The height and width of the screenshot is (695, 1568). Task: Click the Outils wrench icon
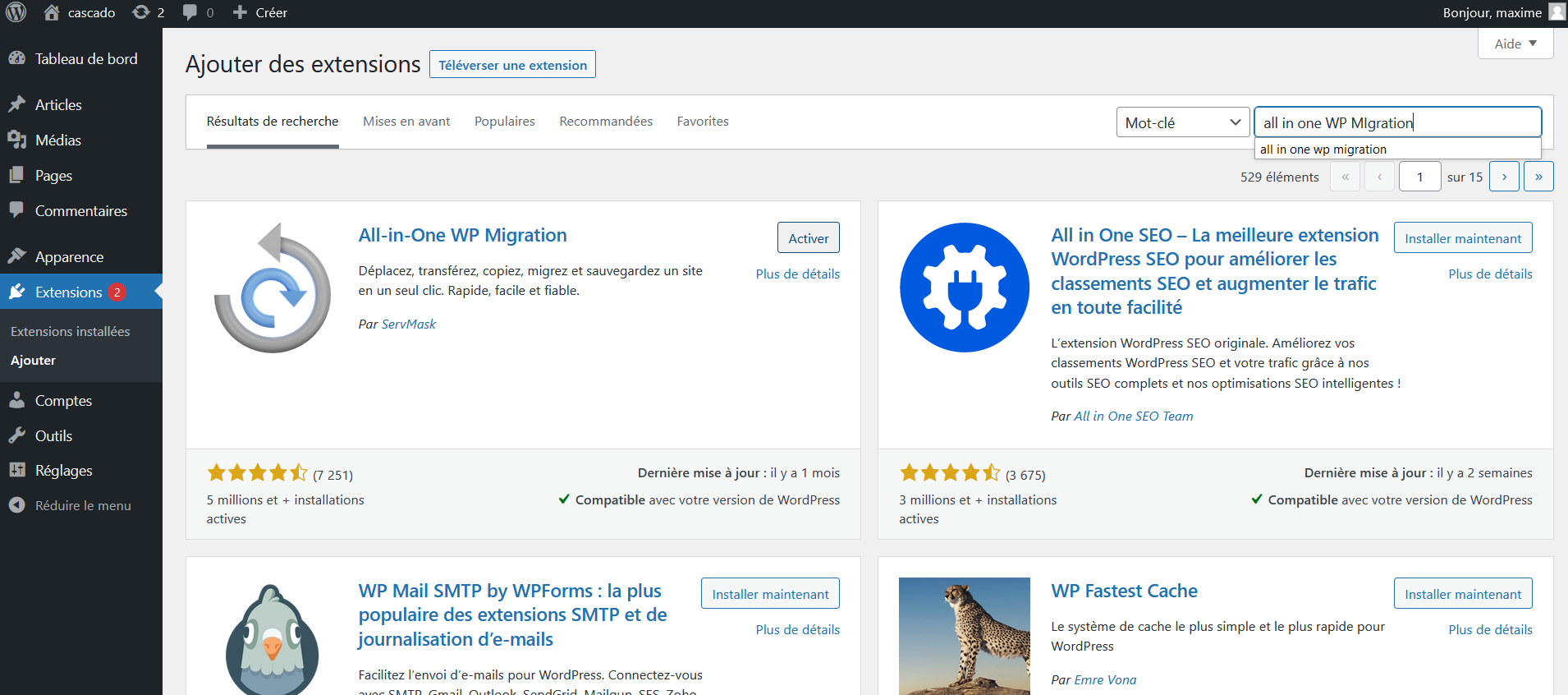(17, 435)
